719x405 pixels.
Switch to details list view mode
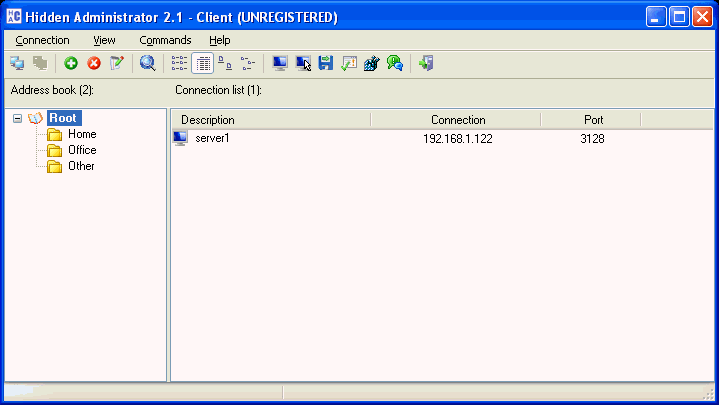click(202, 64)
